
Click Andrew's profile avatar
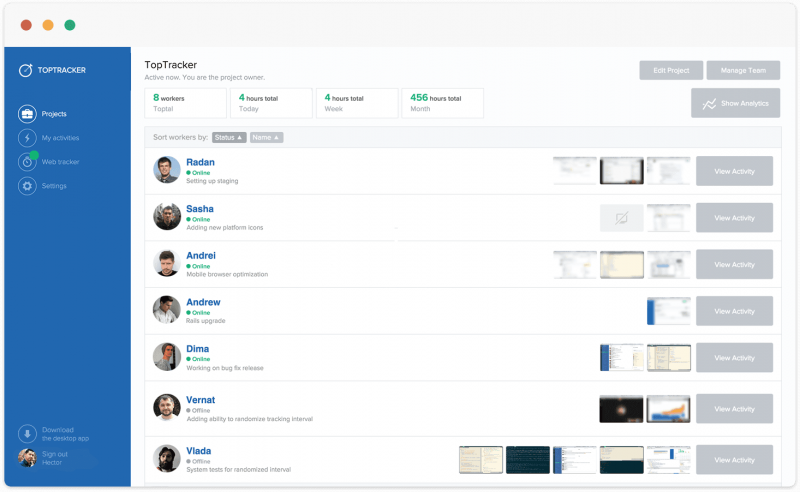(x=167, y=310)
